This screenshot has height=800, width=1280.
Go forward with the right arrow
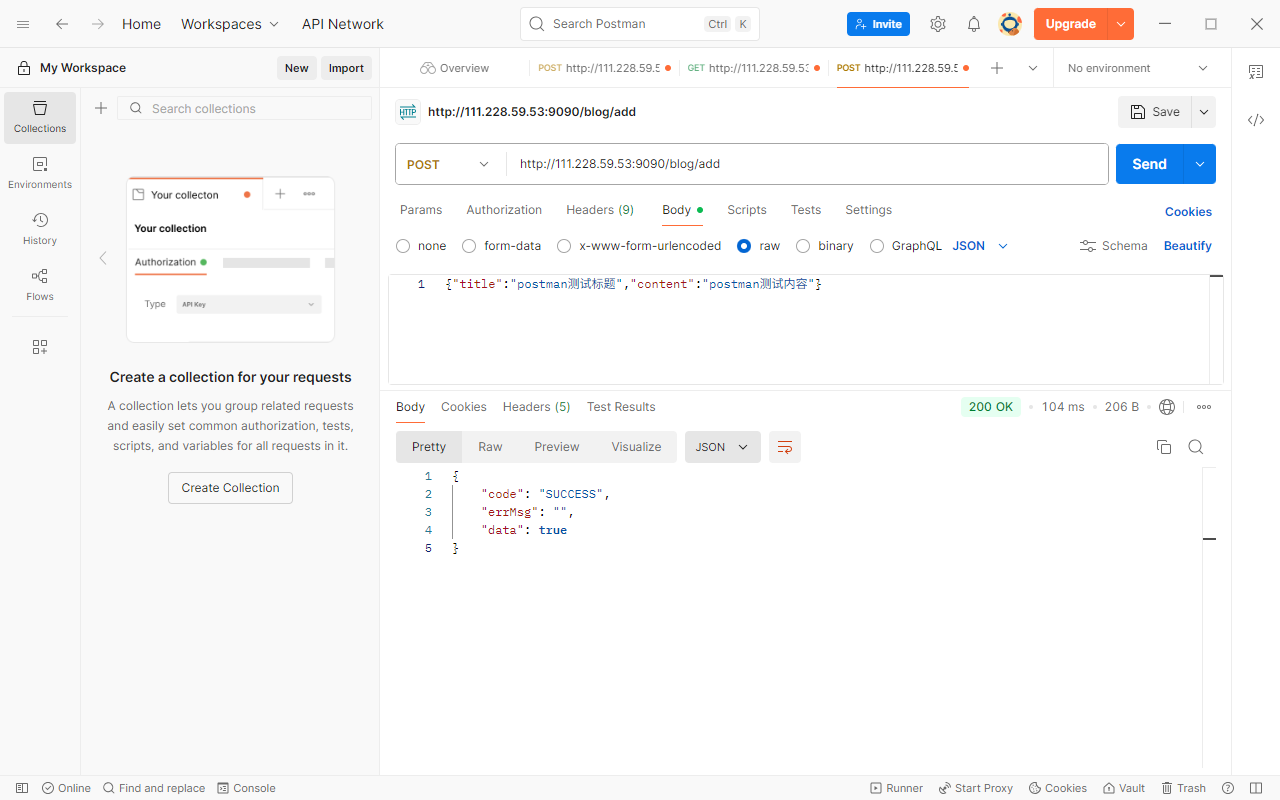tap(97, 24)
